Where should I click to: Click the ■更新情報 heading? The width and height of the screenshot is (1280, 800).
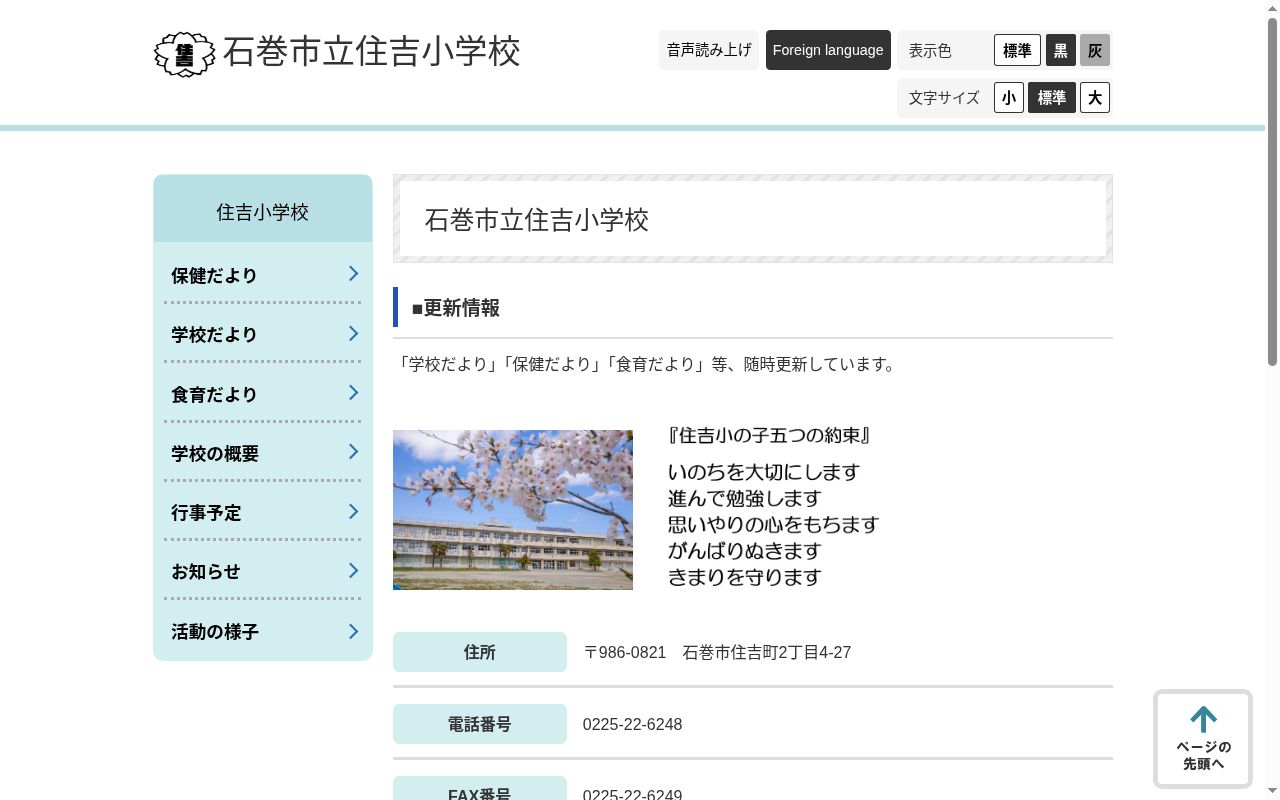click(x=456, y=308)
